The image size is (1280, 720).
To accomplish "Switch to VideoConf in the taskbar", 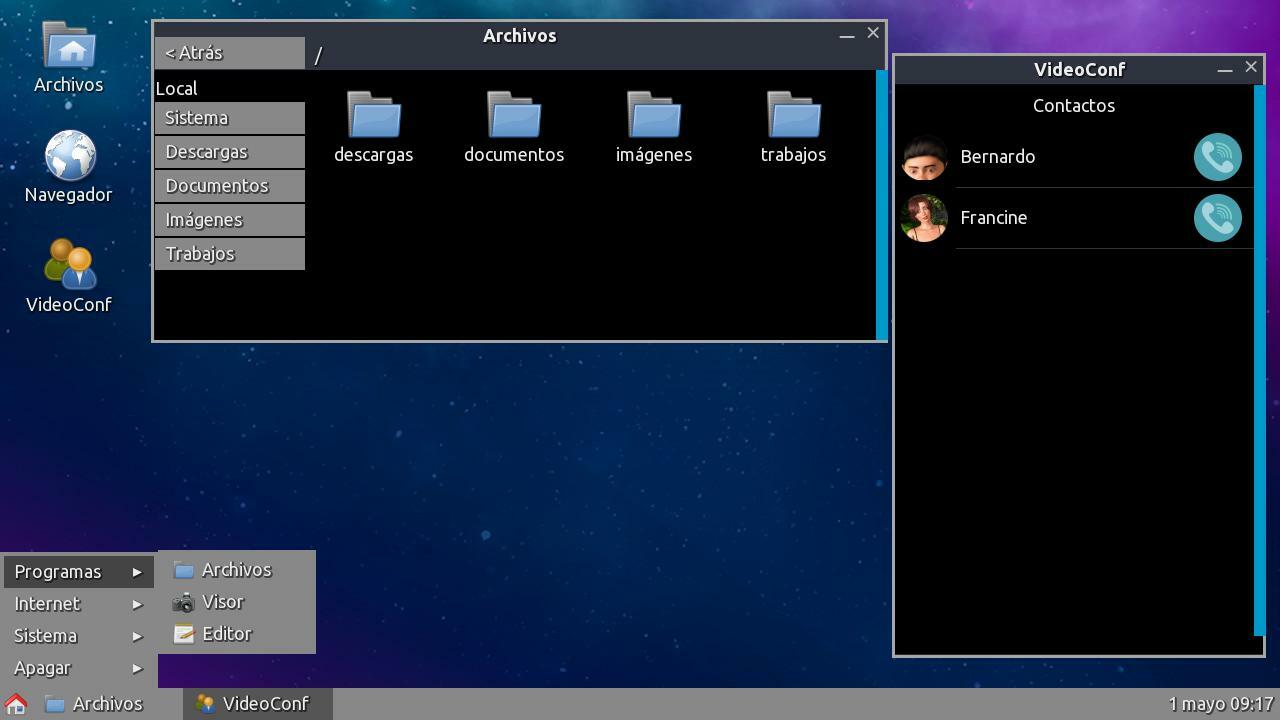I will click(x=256, y=704).
